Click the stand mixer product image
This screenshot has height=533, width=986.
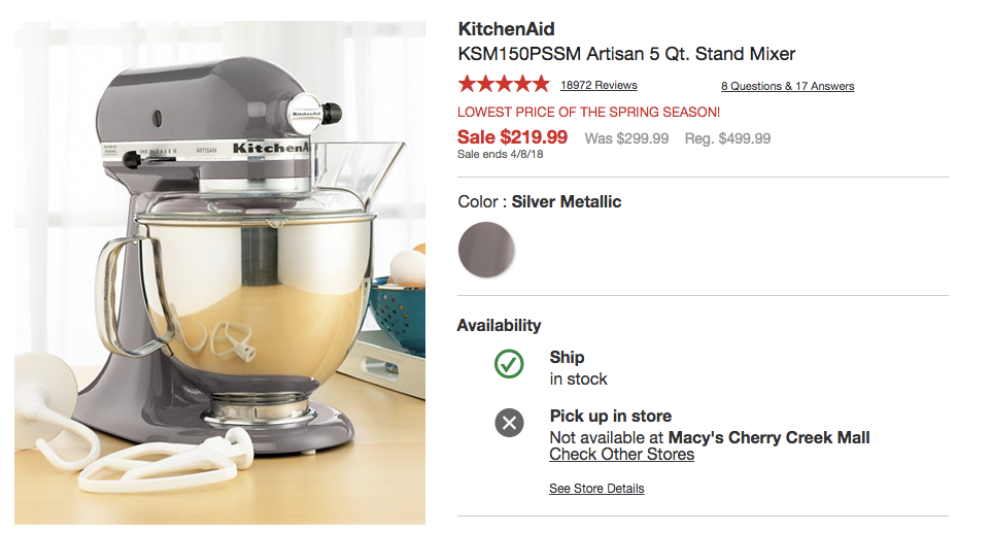pos(220,272)
